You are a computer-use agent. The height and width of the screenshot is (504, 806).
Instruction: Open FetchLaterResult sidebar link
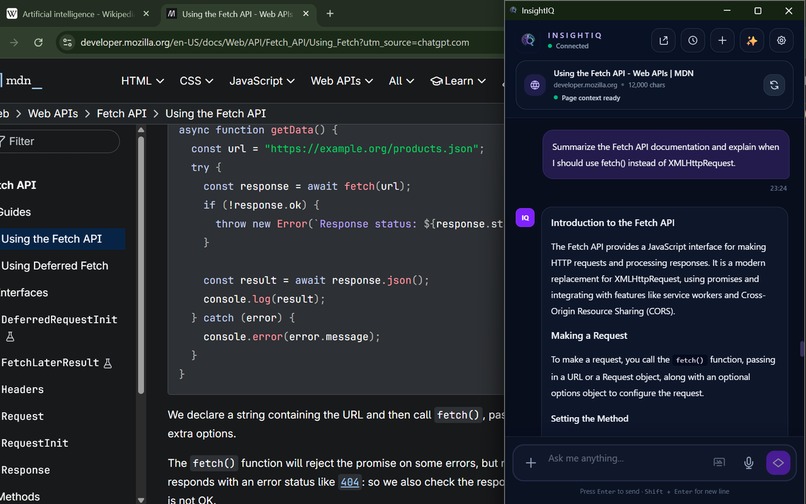(x=50, y=363)
